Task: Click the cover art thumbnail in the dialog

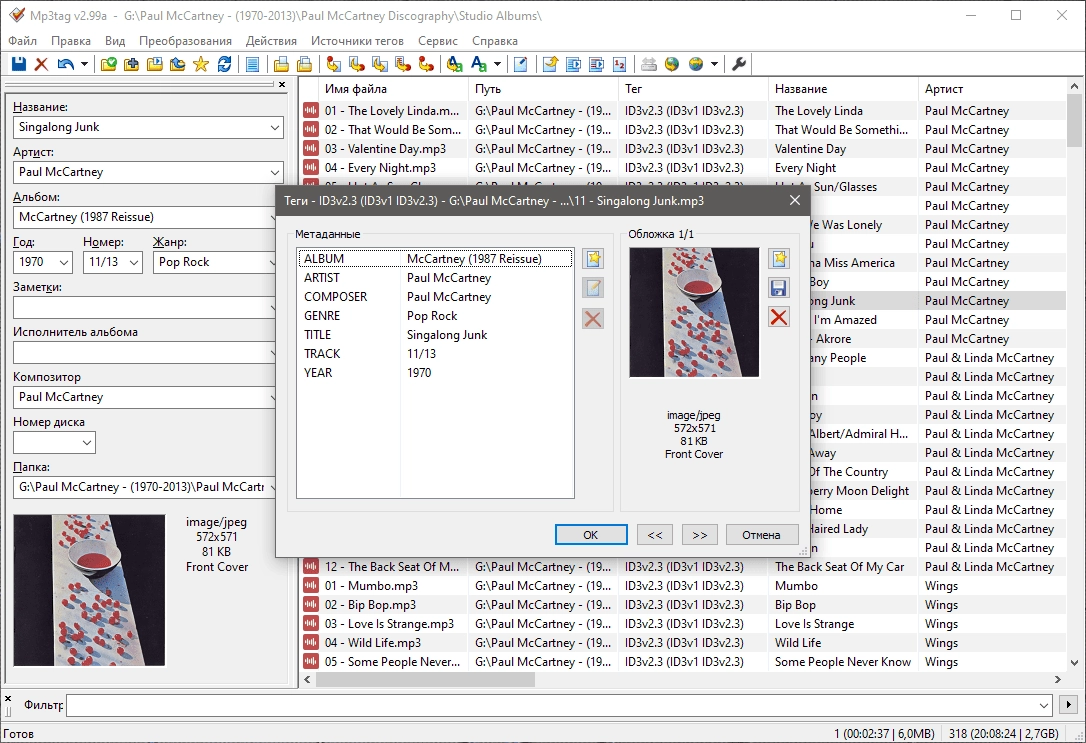Action: (694, 312)
